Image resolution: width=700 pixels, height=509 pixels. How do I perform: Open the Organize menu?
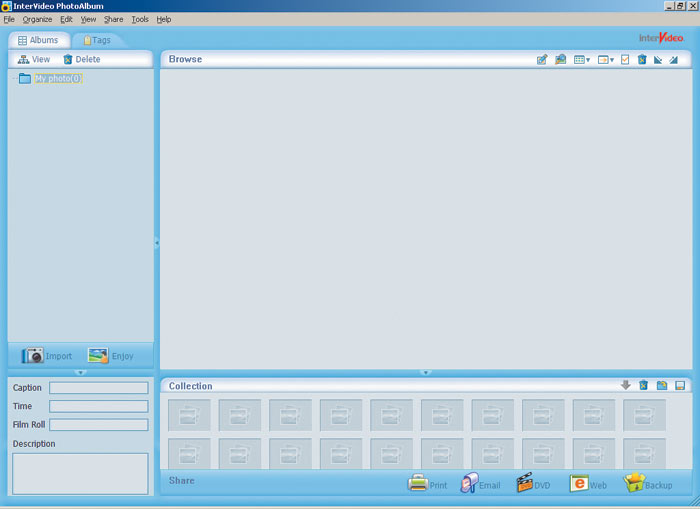coord(38,19)
